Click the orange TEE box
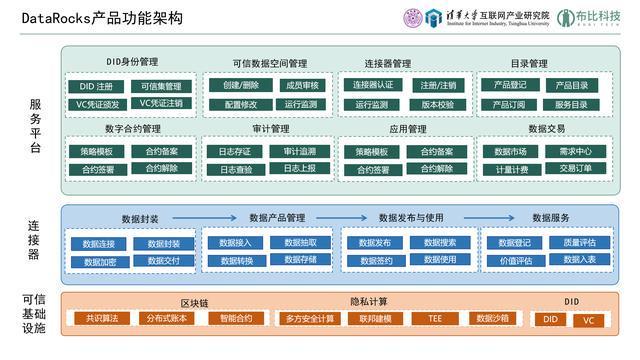Image resolution: width=640 pixels, height=360 pixels. pos(435,318)
